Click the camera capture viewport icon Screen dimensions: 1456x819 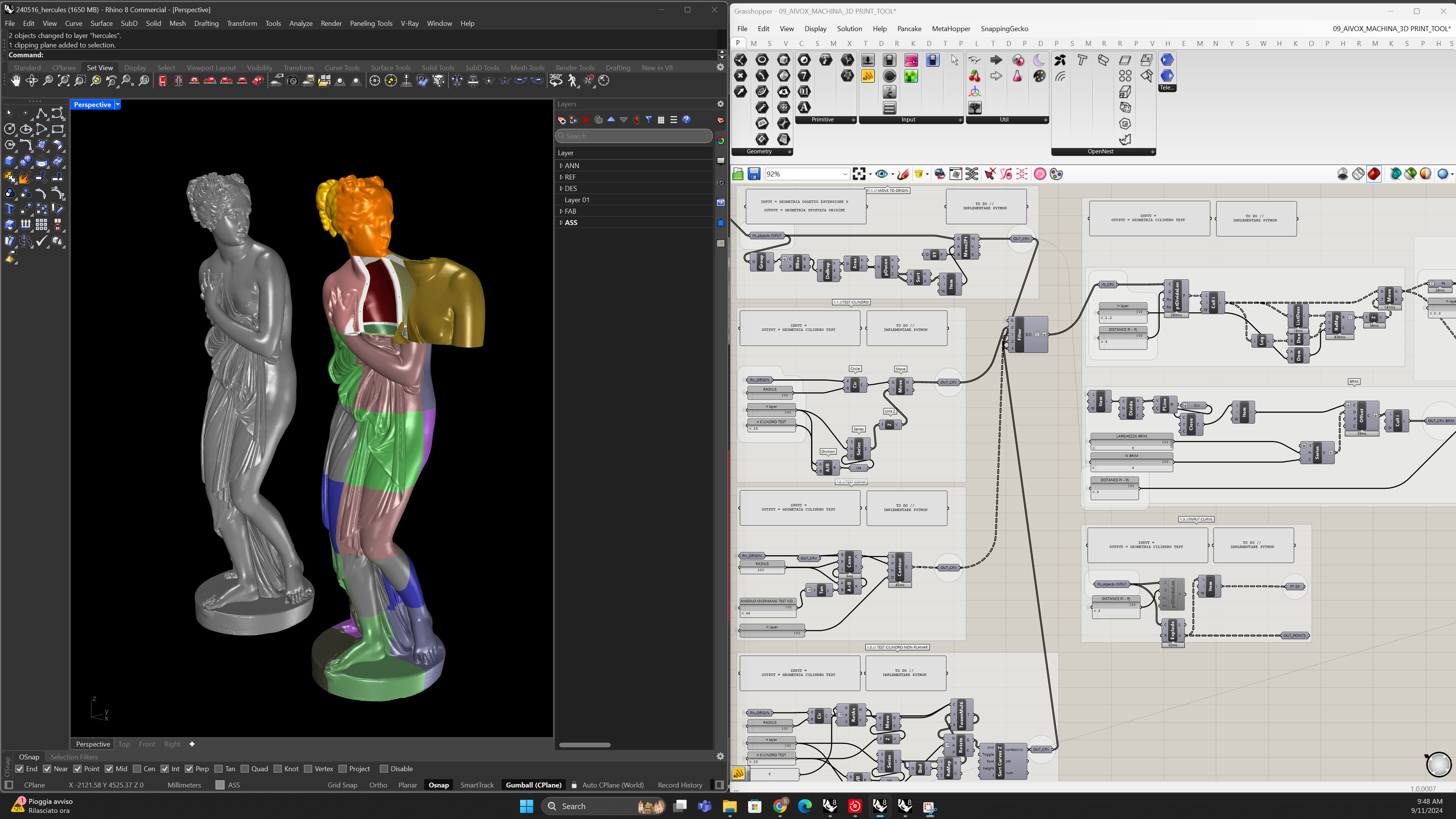(292, 81)
